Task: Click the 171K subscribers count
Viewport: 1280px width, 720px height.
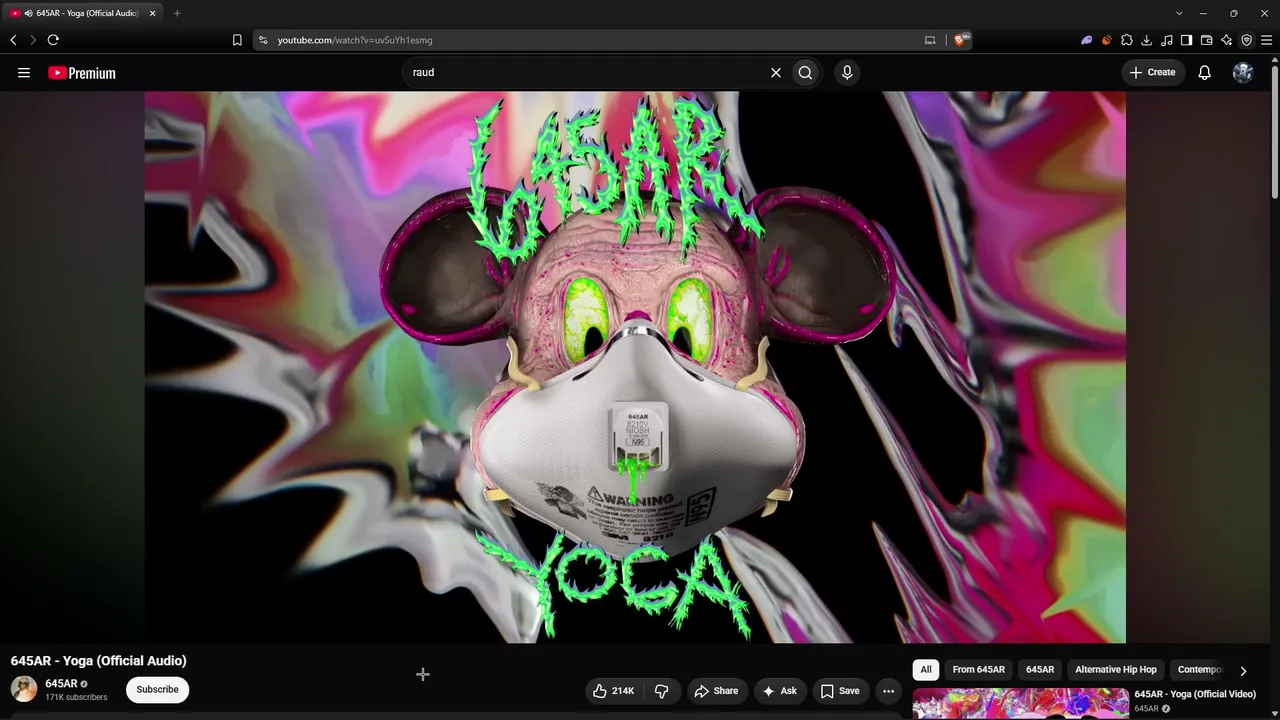Action: pyautogui.click(x=76, y=697)
